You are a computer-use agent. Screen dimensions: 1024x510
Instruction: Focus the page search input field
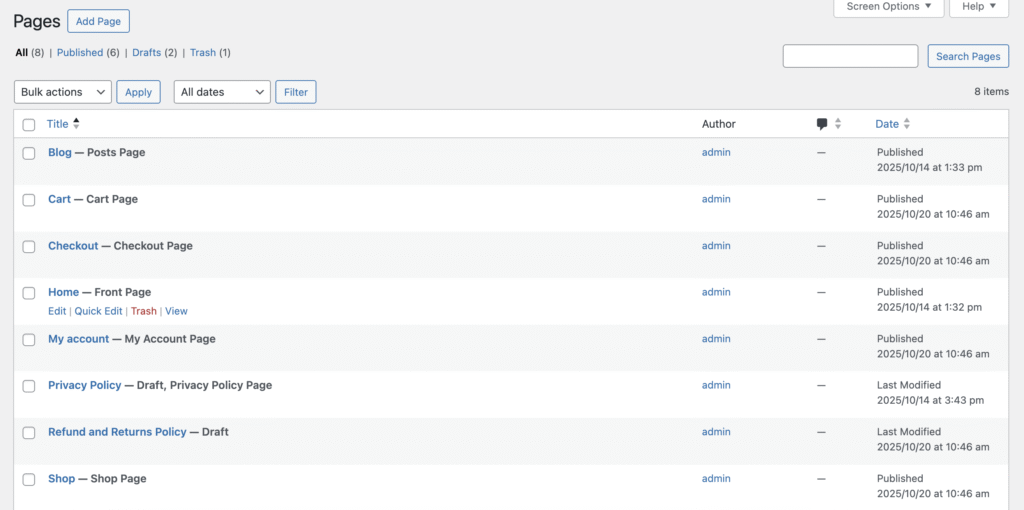(850, 57)
